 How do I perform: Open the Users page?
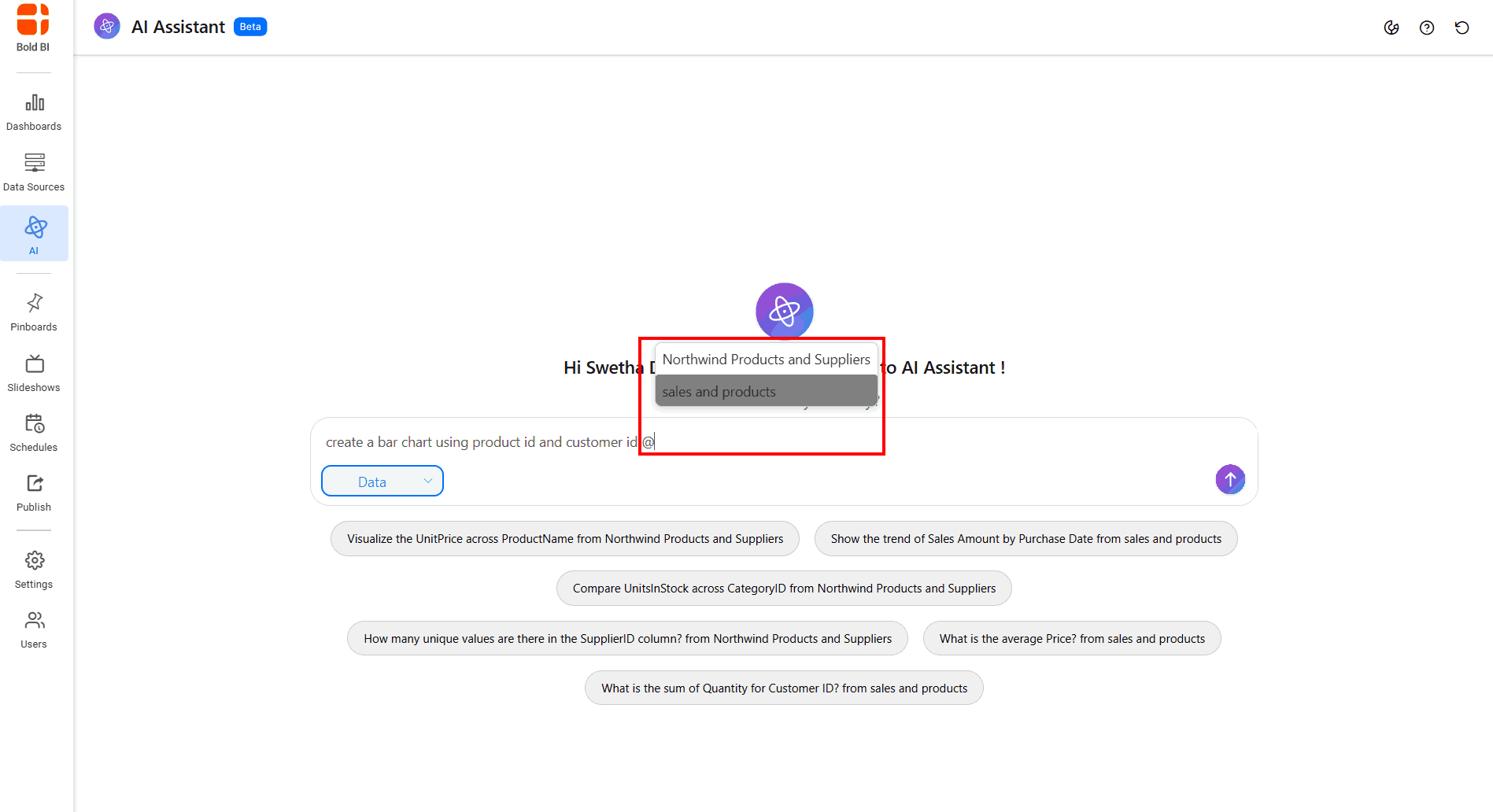pyautogui.click(x=34, y=630)
